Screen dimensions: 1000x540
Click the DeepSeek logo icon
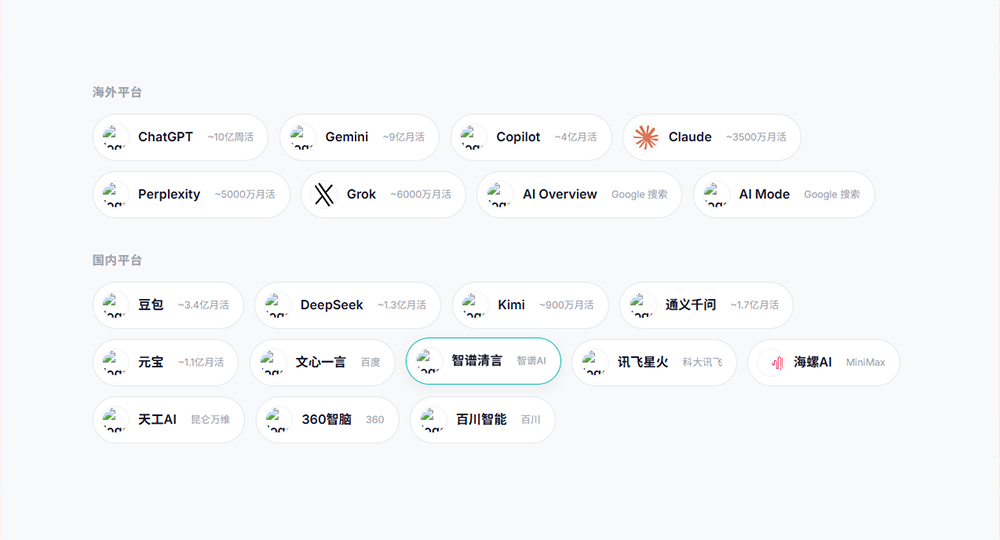(277, 305)
